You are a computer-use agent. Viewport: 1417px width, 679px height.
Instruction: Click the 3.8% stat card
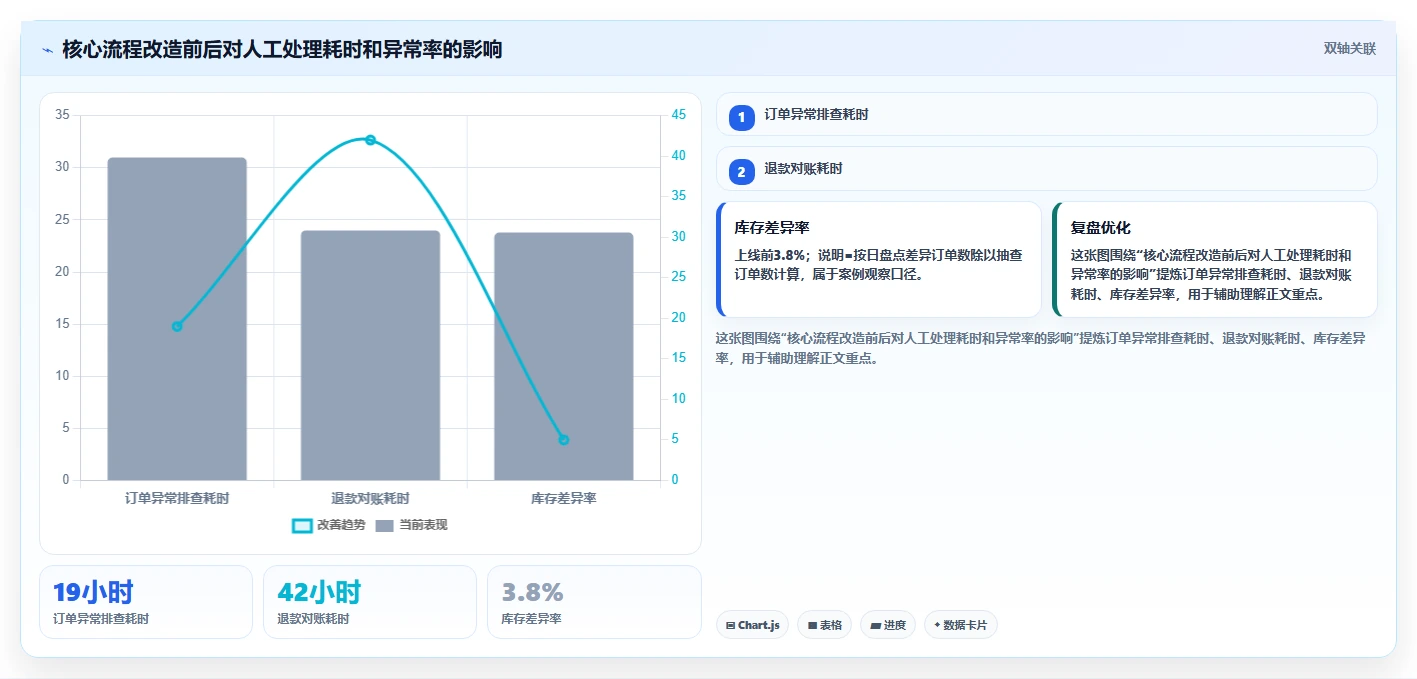tap(594, 602)
